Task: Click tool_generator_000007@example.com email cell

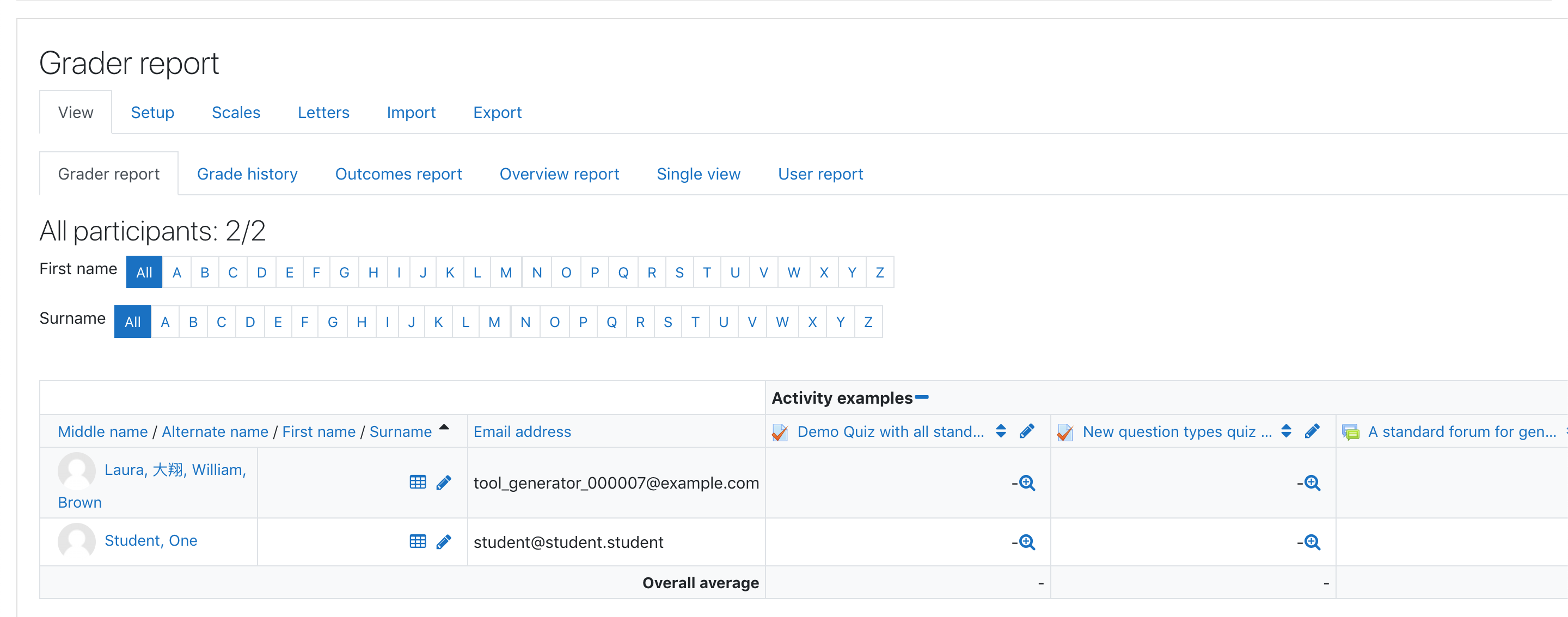Action: [x=616, y=483]
